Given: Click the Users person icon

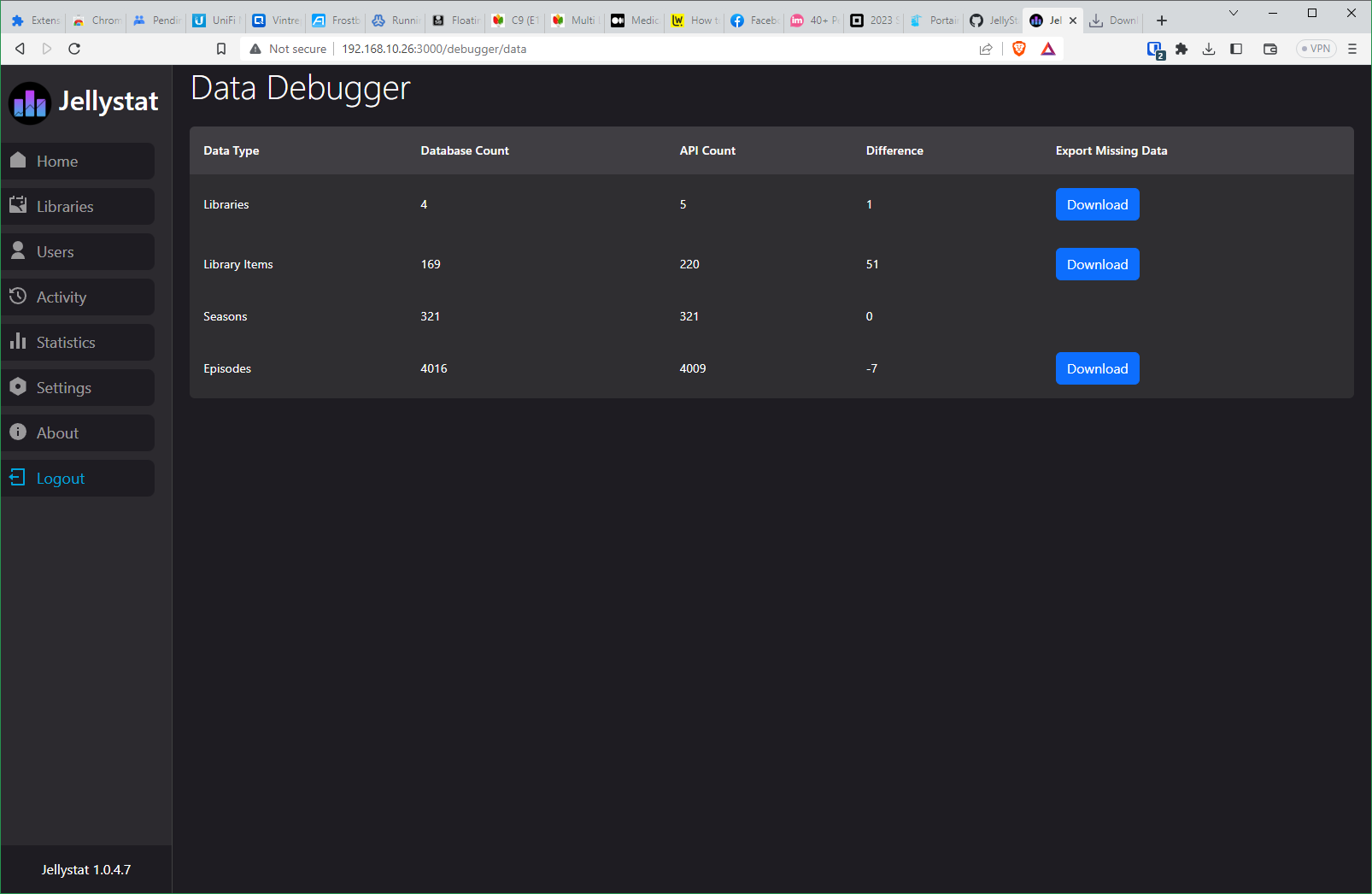Looking at the screenshot, I should click(19, 251).
